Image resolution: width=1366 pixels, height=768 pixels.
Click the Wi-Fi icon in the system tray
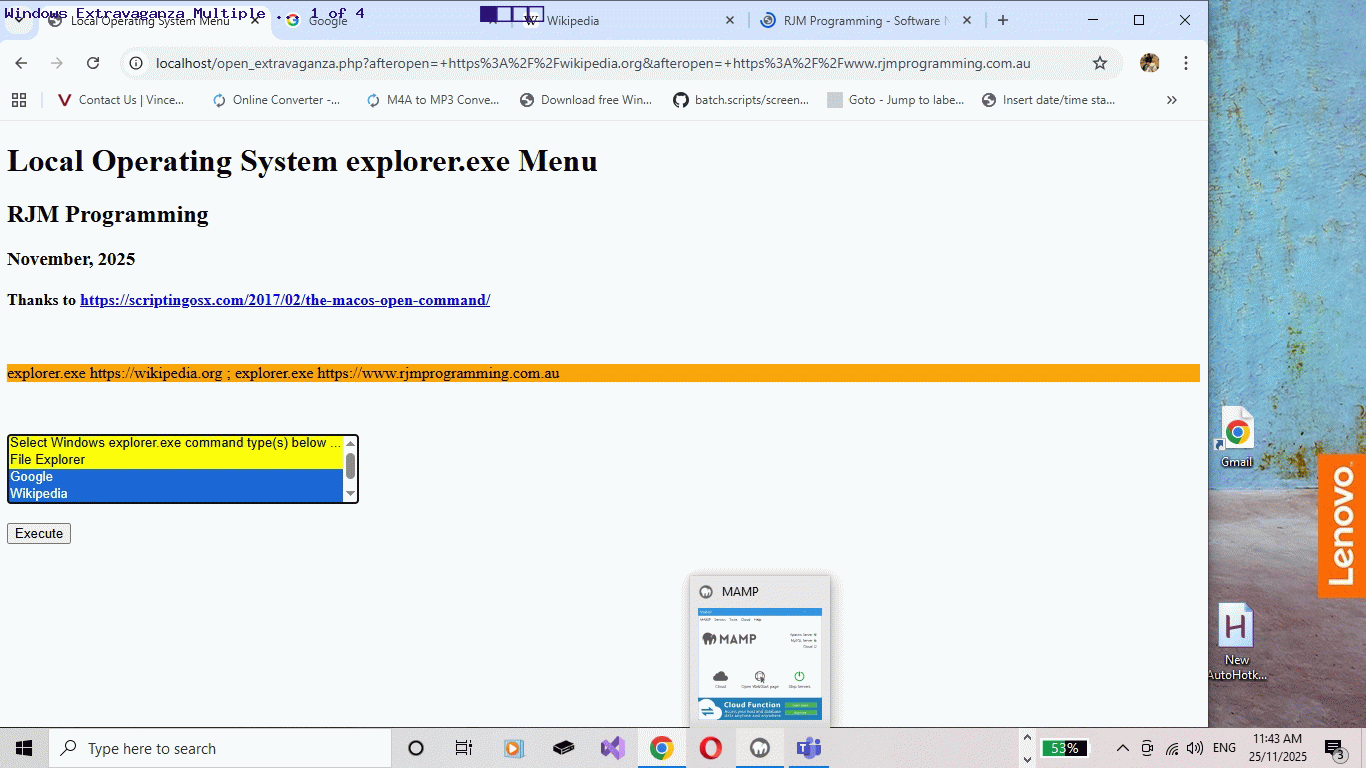coord(1171,747)
